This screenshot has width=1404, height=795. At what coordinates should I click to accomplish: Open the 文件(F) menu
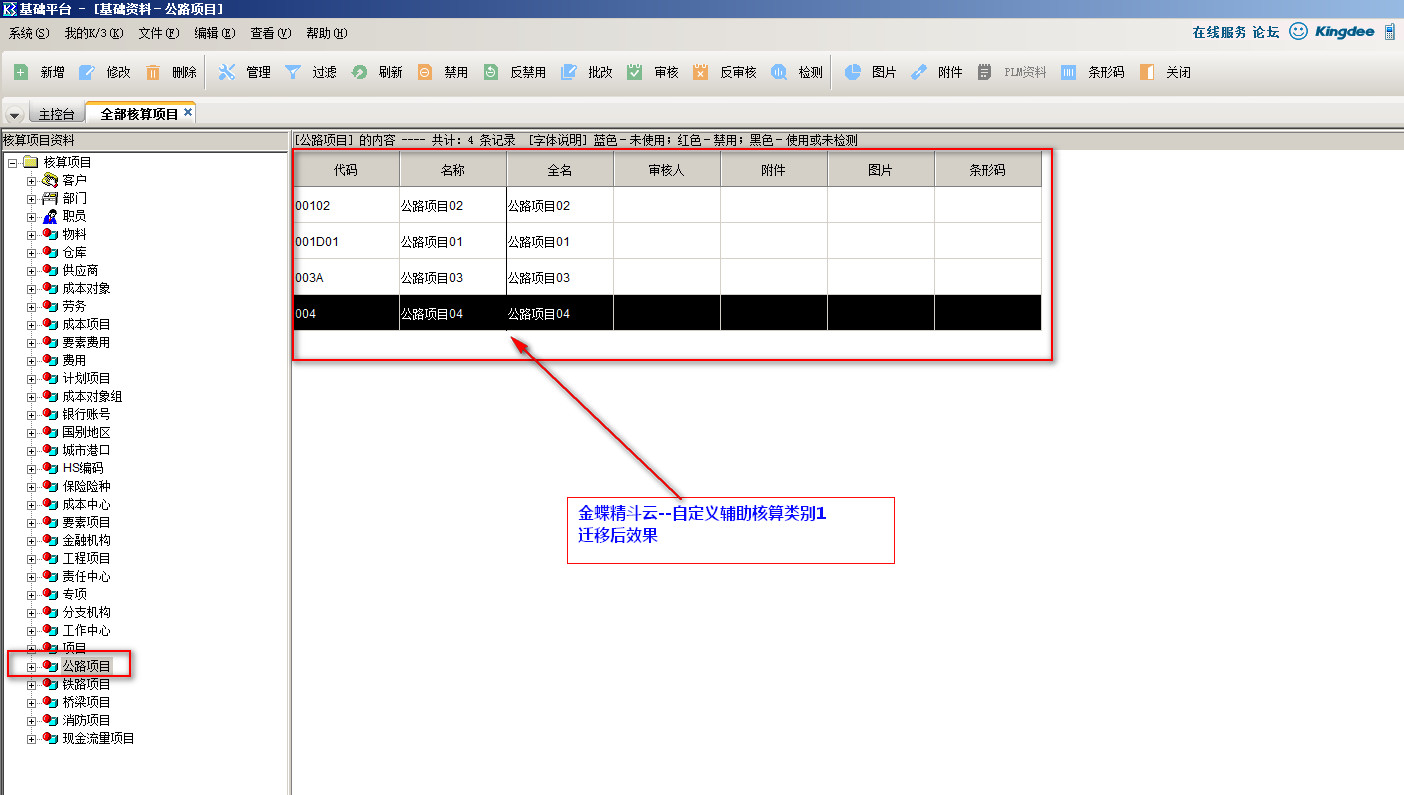click(158, 33)
